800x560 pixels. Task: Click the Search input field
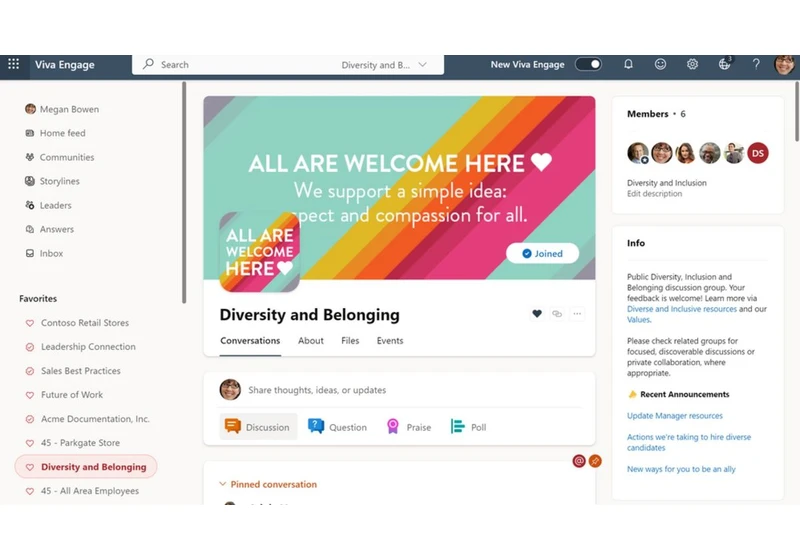tap(288, 65)
